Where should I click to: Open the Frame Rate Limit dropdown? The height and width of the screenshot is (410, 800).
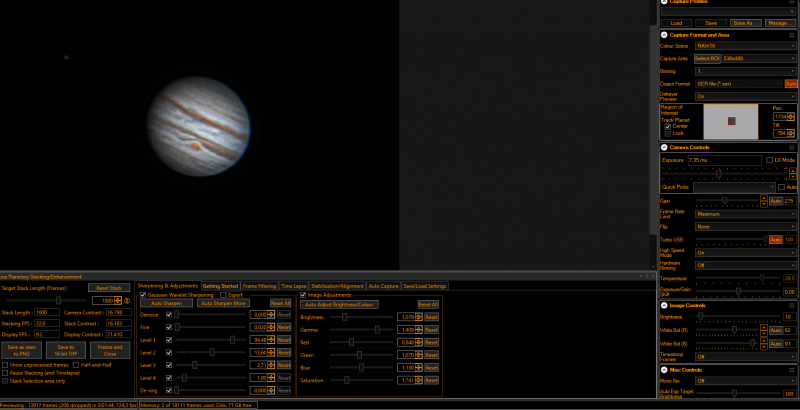[745, 214]
